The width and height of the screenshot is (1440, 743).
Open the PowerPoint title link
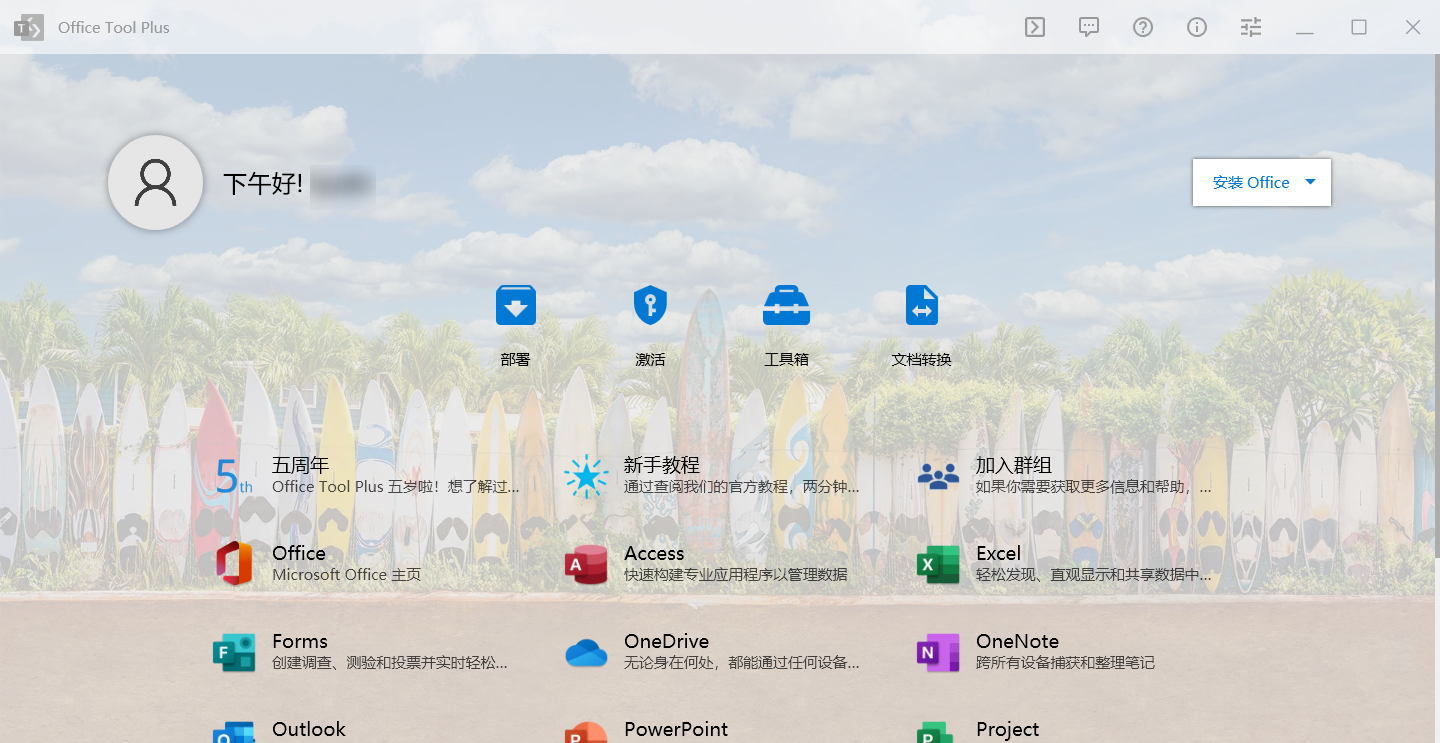pyautogui.click(x=676, y=729)
